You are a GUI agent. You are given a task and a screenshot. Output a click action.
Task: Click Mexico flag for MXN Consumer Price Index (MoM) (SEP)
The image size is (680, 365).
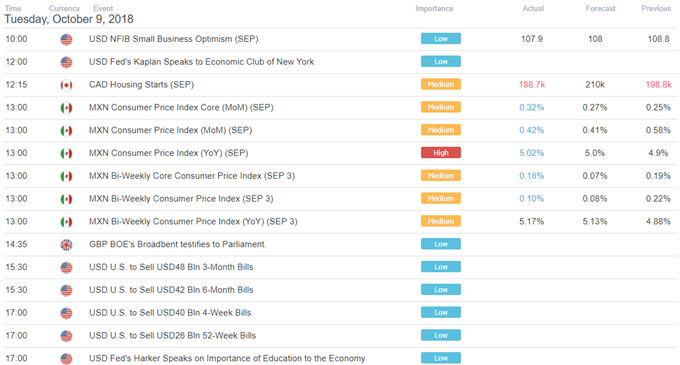click(x=66, y=131)
